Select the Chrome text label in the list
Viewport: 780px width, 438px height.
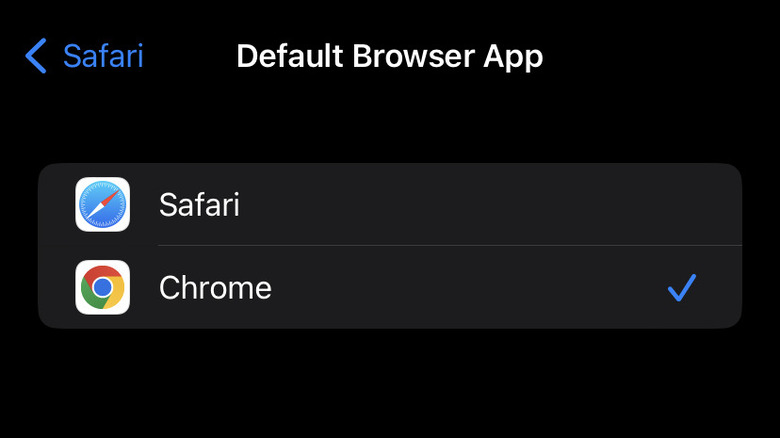point(215,288)
